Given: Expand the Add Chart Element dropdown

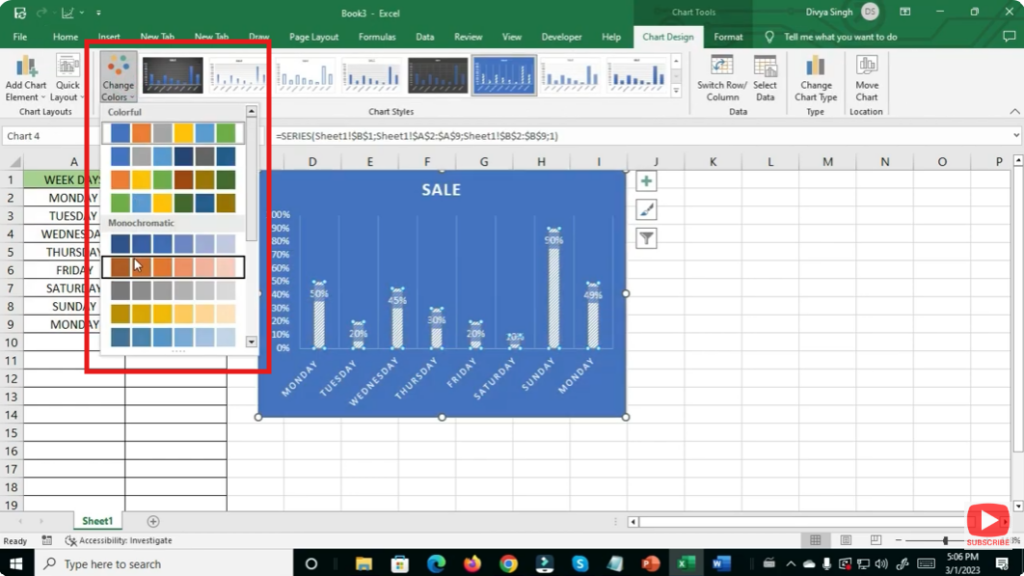Looking at the screenshot, I should tap(26, 78).
